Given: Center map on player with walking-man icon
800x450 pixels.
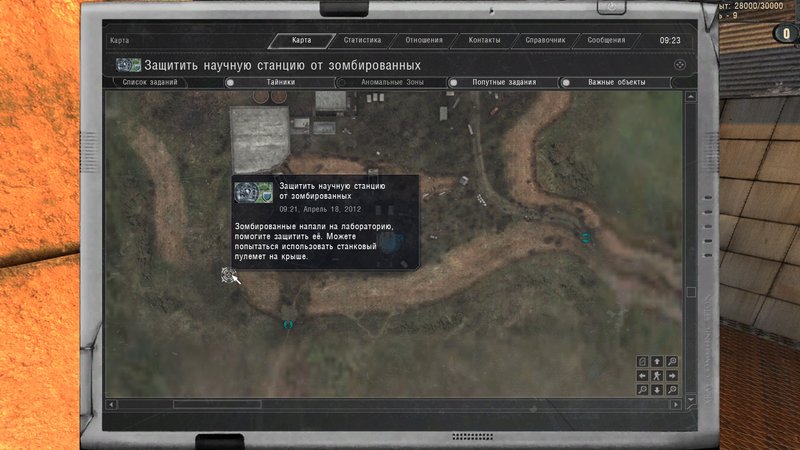Looking at the screenshot, I should click(657, 375).
